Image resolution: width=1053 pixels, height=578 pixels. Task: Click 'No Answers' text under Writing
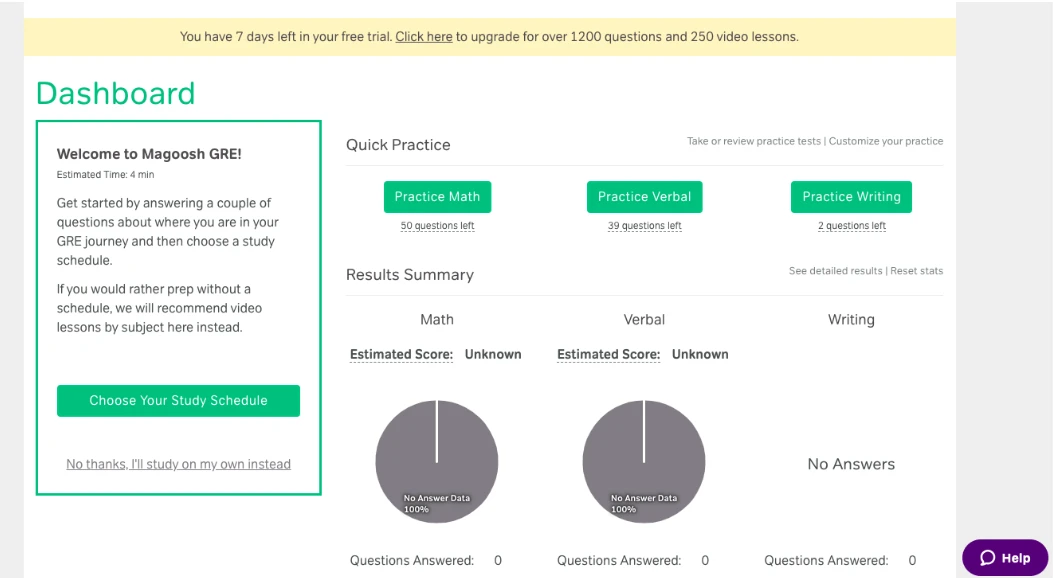(851, 464)
